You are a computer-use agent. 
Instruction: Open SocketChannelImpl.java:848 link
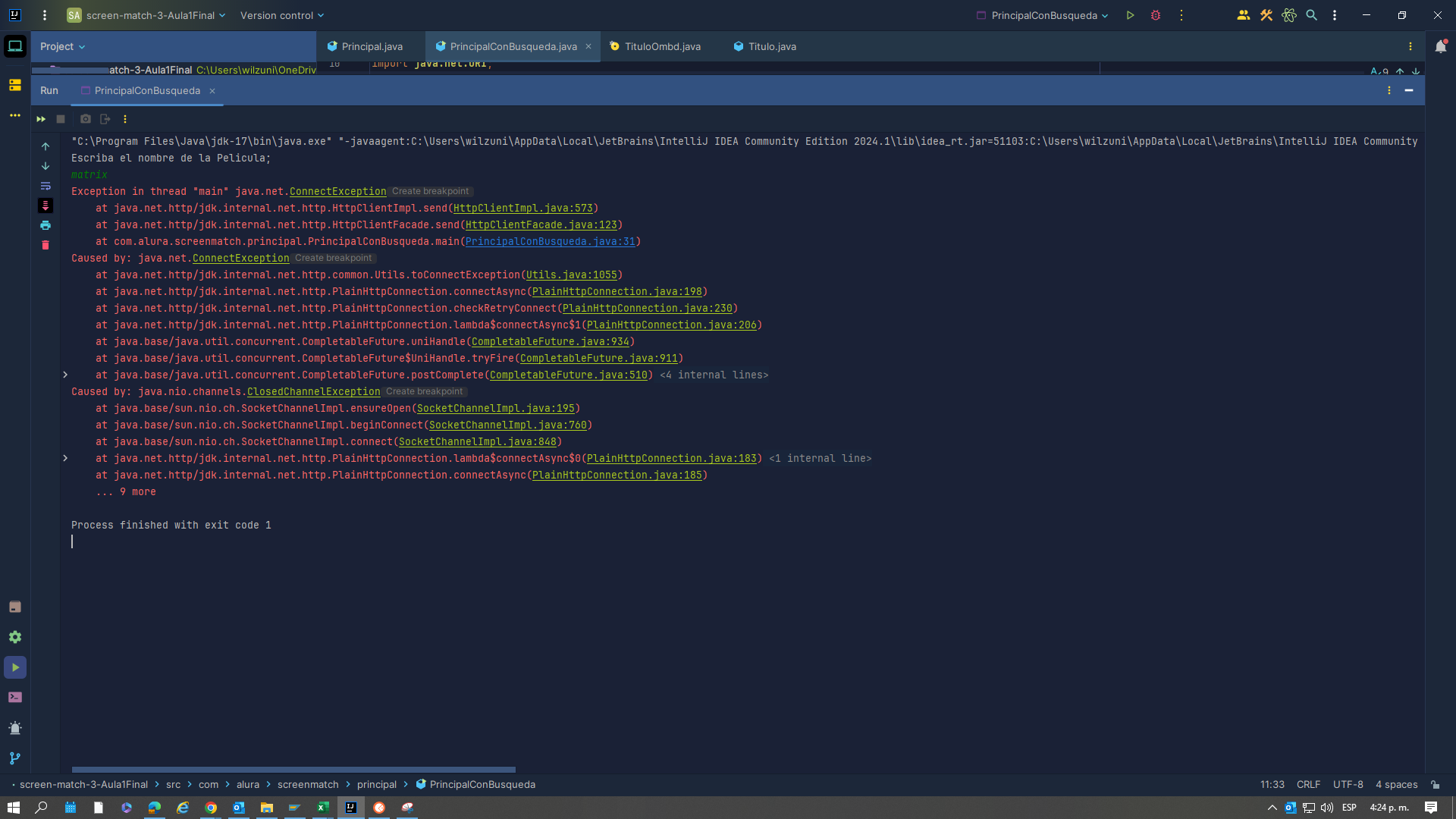click(x=478, y=442)
